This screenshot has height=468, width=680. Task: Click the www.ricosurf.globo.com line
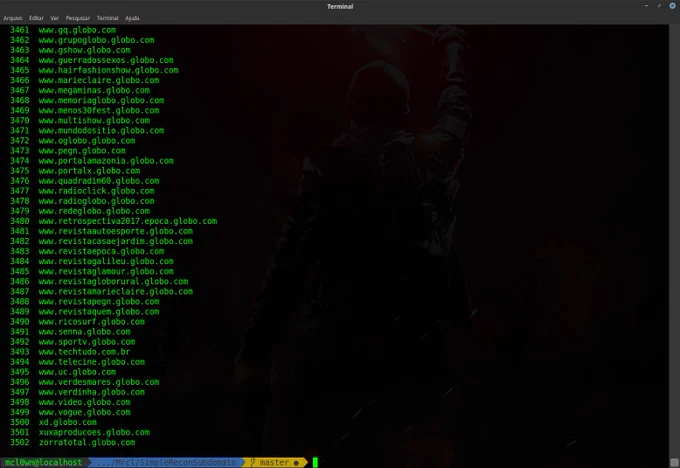point(92,322)
